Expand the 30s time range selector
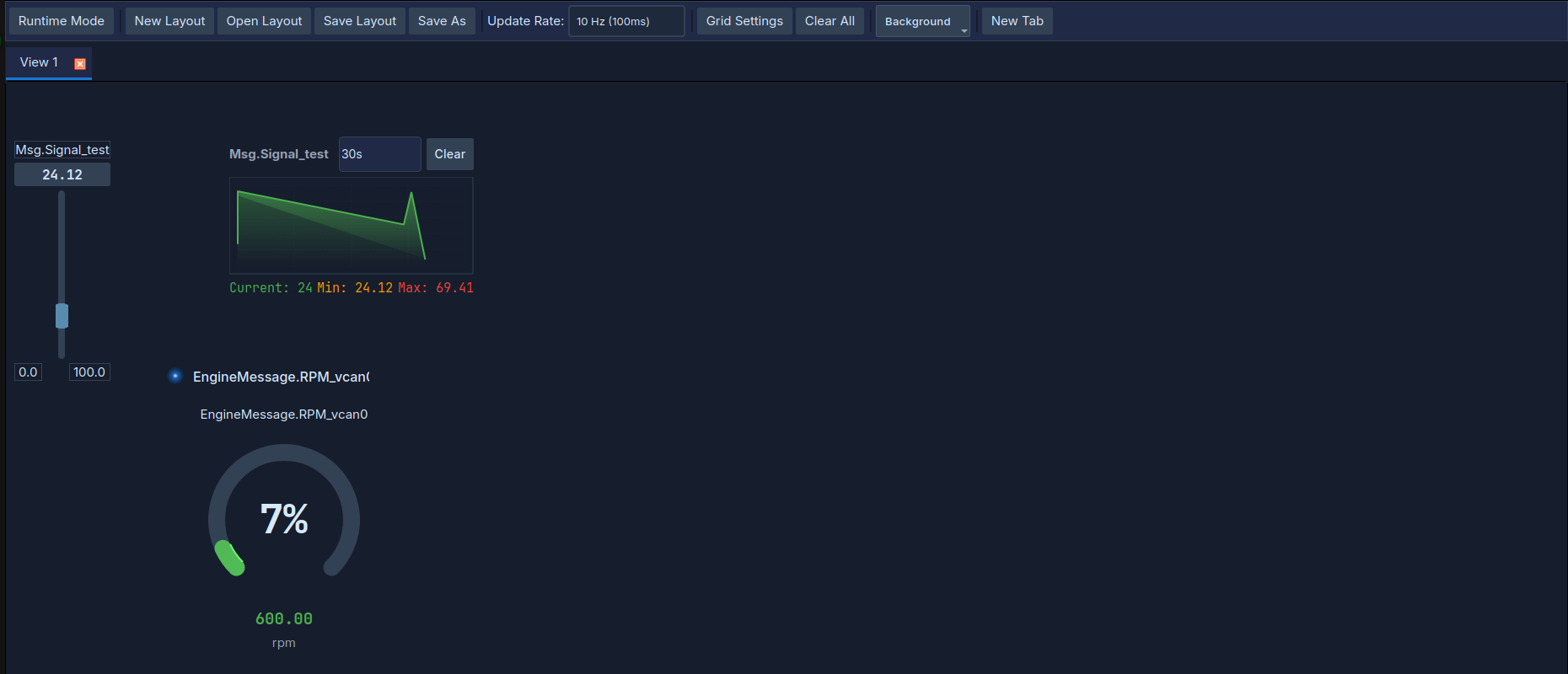This screenshot has width=1568, height=674. coord(379,154)
